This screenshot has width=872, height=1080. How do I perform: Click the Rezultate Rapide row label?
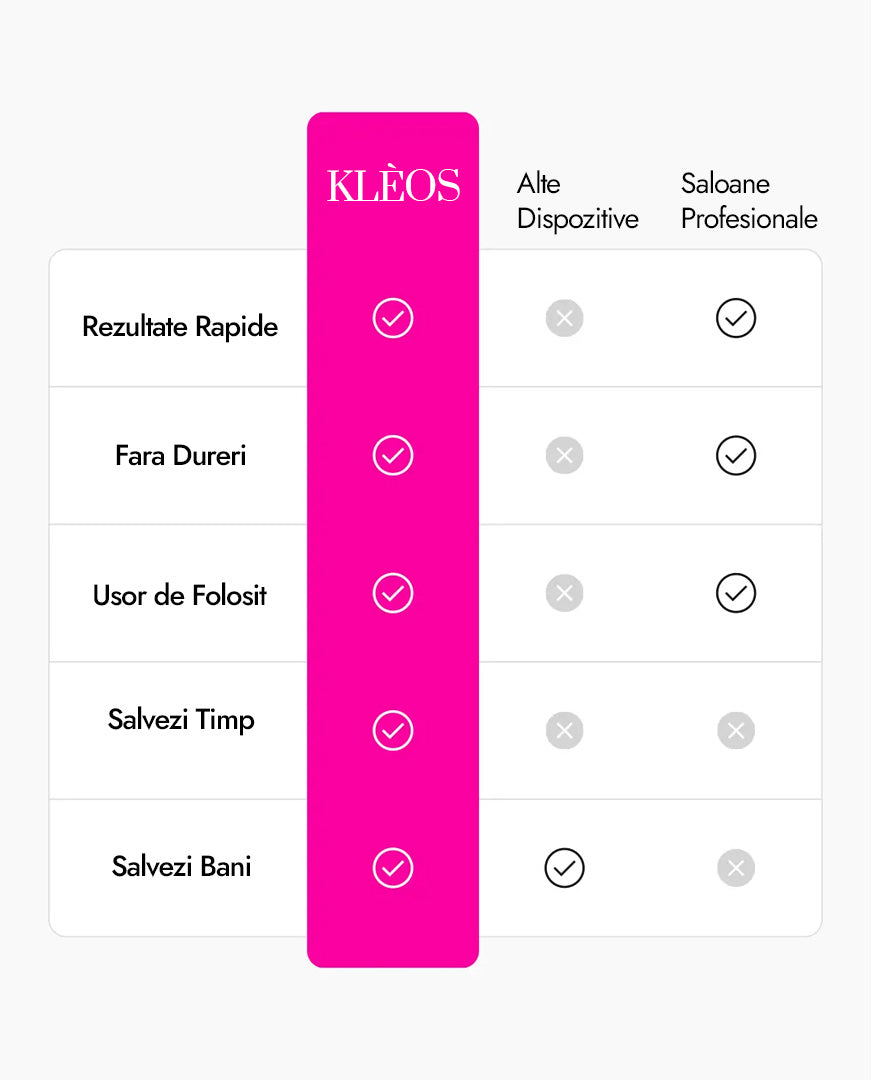(180, 327)
